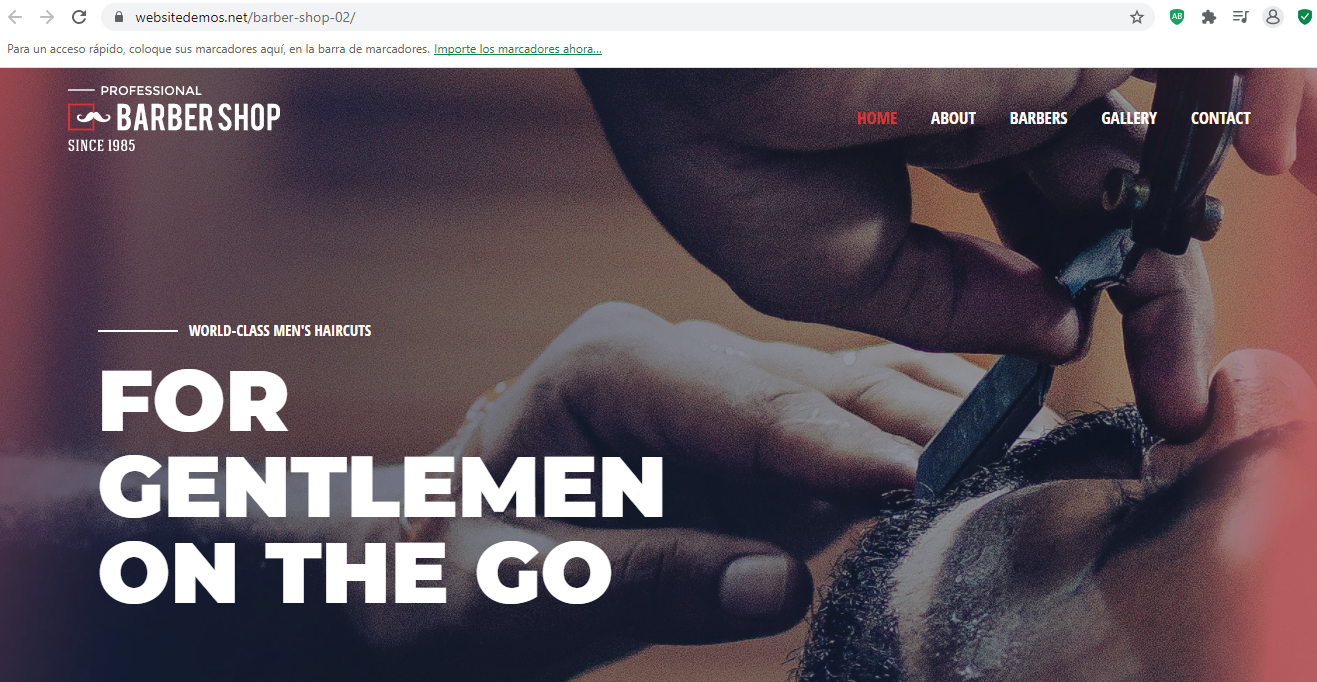Click the FOR GENTLEMEN ON THE GO headline
Screen dimensions: 1317x682
pyautogui.click(x=382, y=488)
